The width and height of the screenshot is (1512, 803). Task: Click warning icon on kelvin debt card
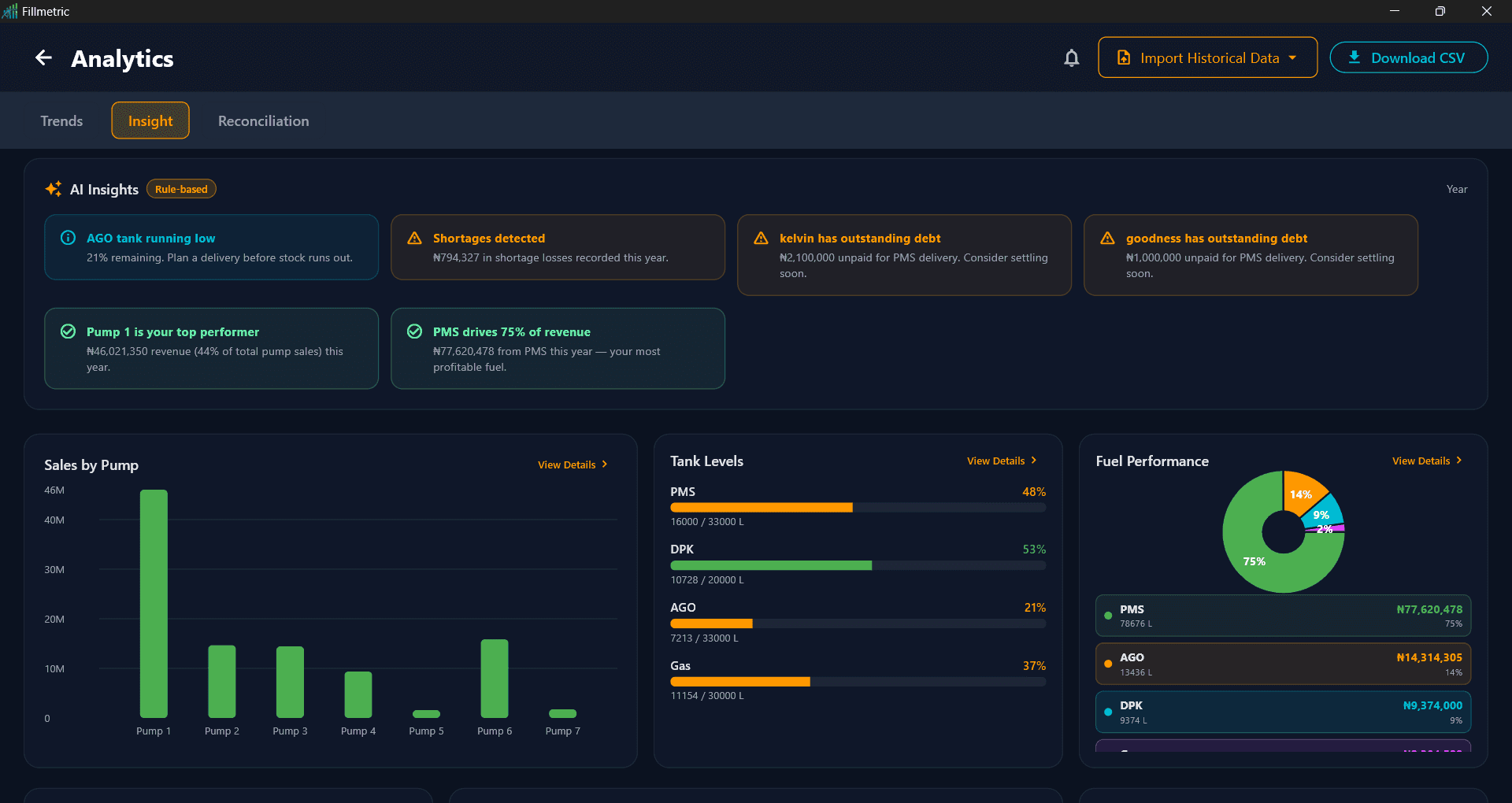click(761, 238)
